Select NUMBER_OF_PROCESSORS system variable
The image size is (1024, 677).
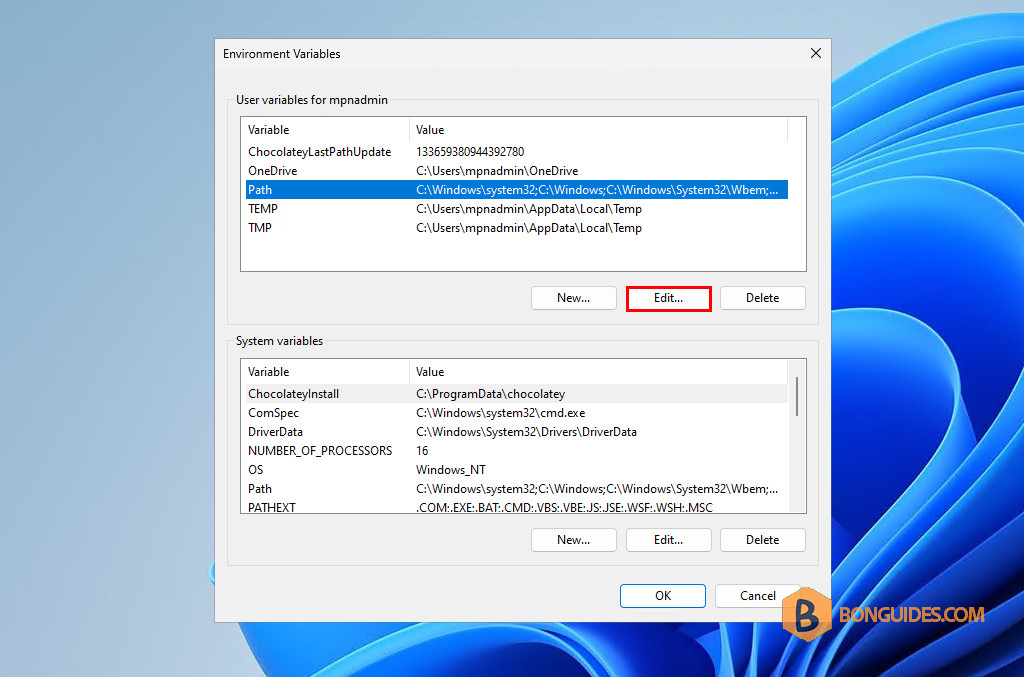(517, 450)
